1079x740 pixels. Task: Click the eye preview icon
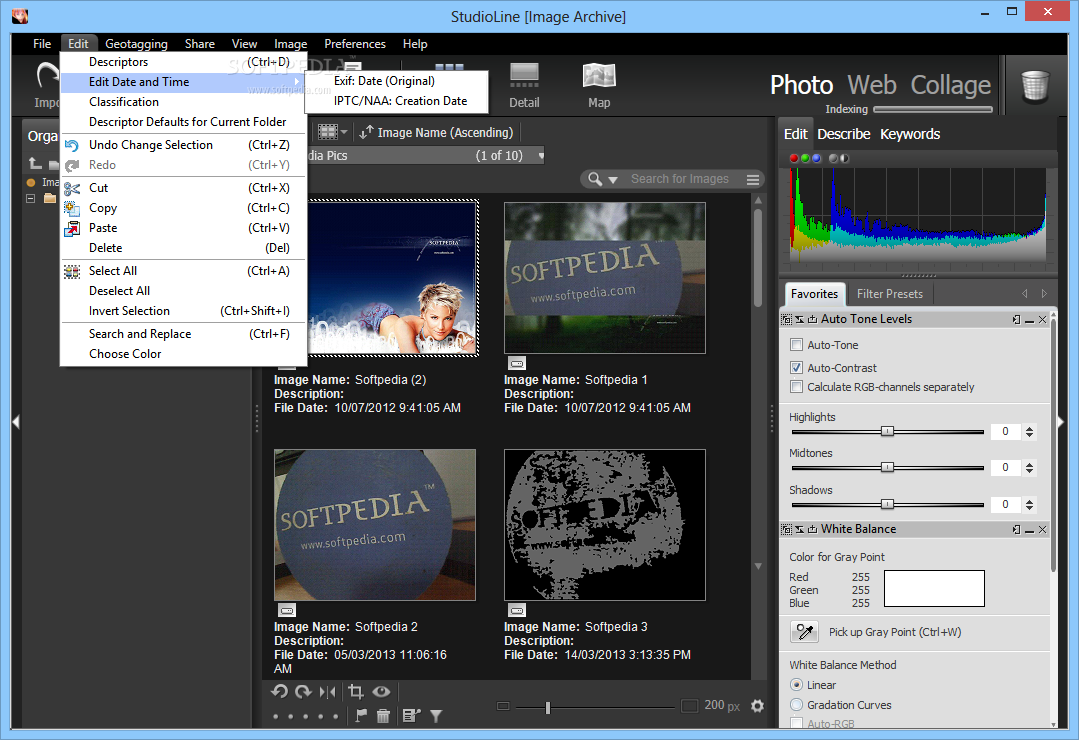381,692
